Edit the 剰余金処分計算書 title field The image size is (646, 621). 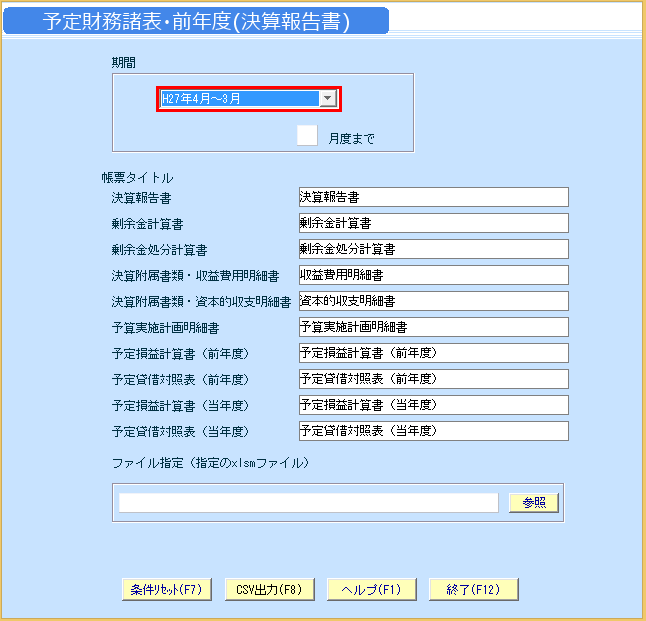[x=433, y=249]
